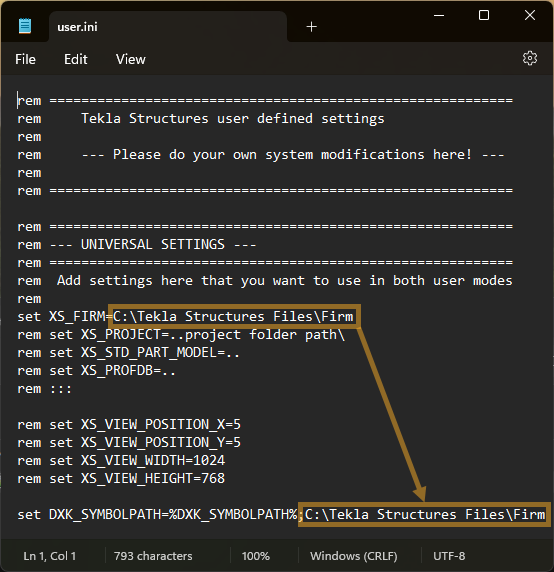Click the Windows (CRLF) line ending indicator

tap(354, 556)
